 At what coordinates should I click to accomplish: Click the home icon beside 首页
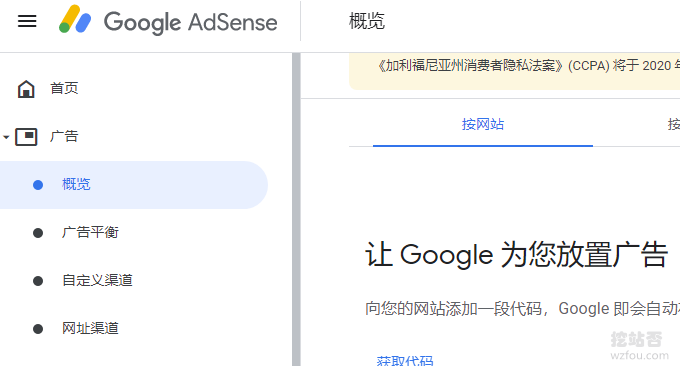(26, 89)
